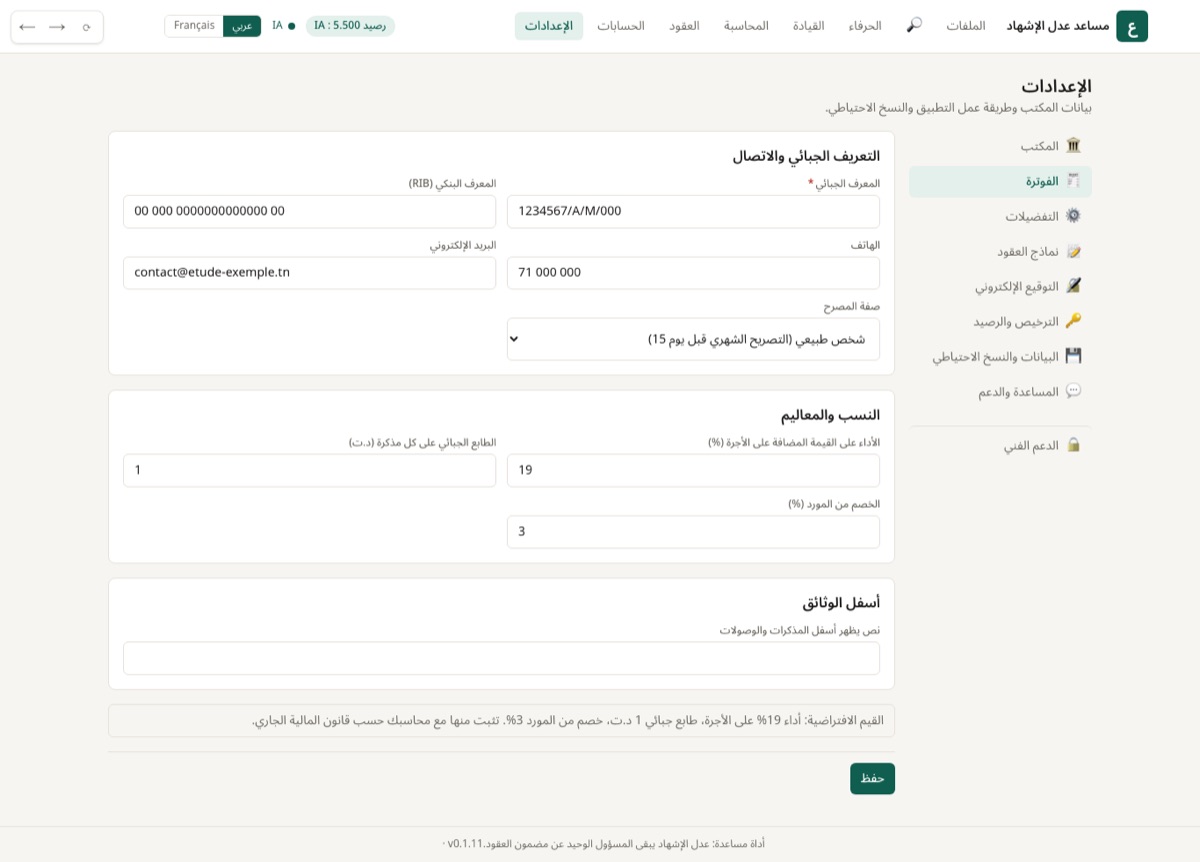Go back with the left arrow
This screenshot has height=862, width=1200.
tap(27, 27)
